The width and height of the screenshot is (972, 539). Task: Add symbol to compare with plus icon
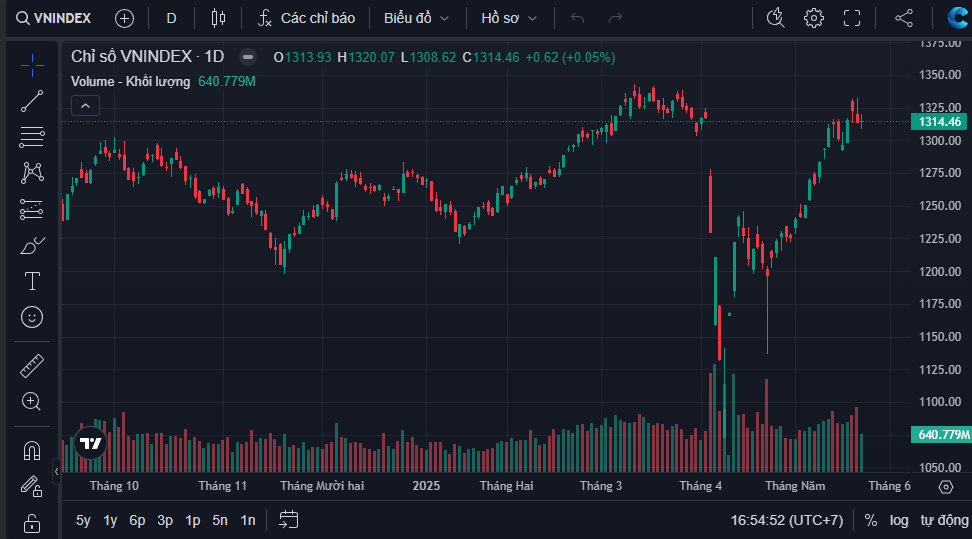point(125,19)
